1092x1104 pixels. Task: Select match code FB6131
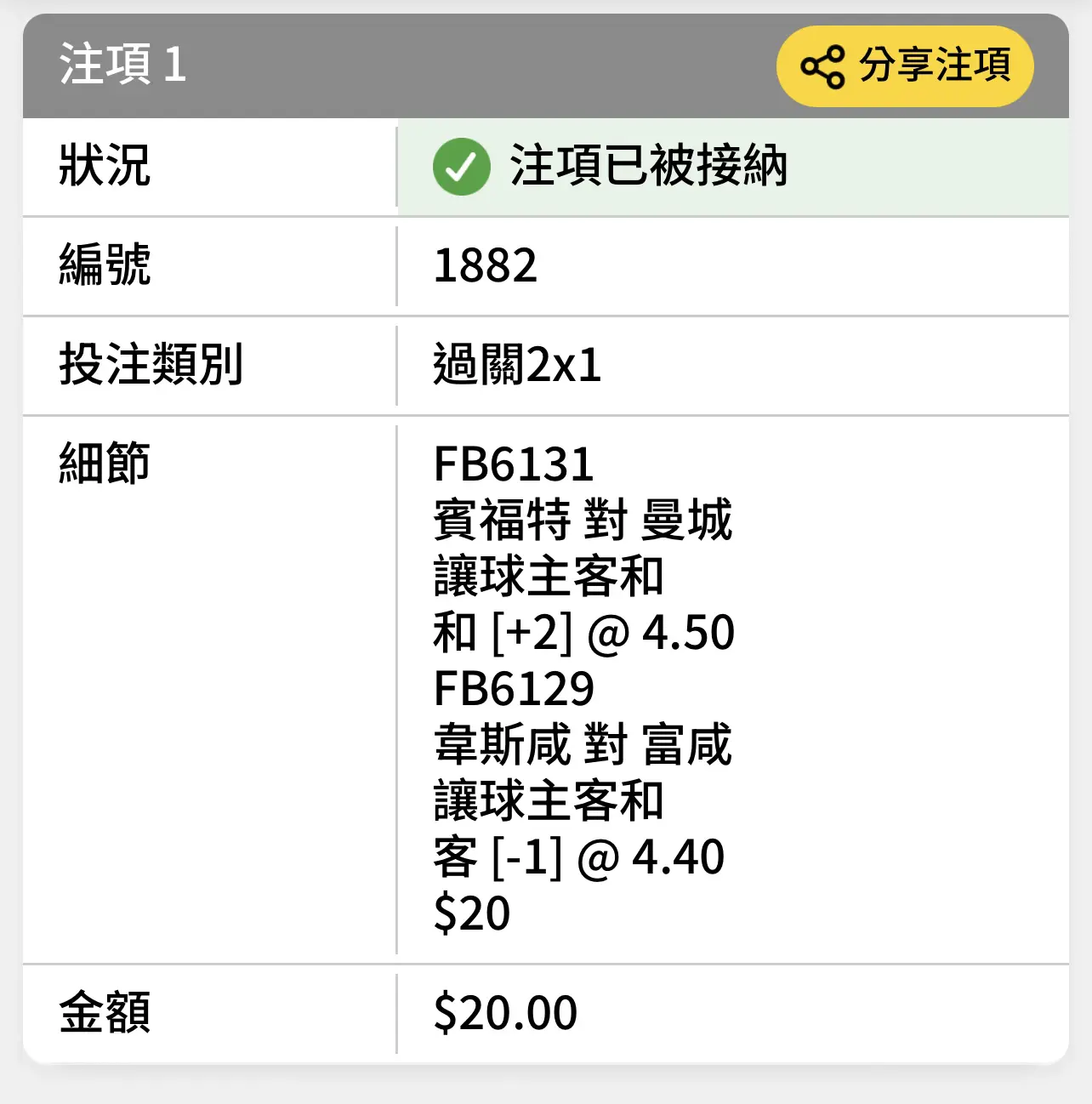pos(514,464)
